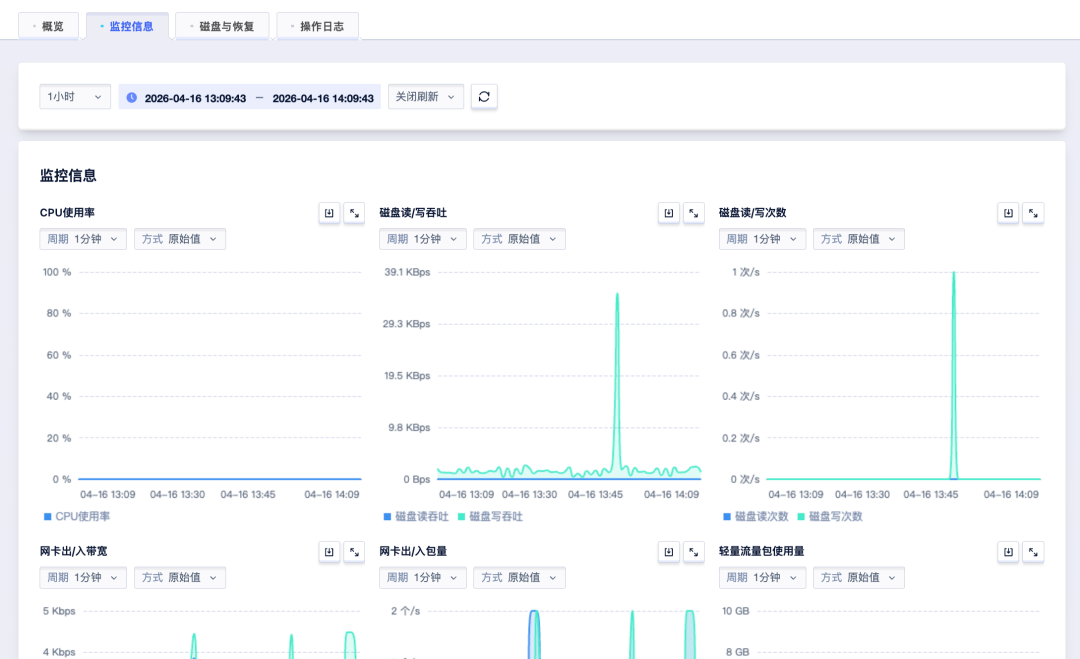The image size is (1080, 659).
Task: Click the clock icon in the date range
Action: (x=132, y=98)
